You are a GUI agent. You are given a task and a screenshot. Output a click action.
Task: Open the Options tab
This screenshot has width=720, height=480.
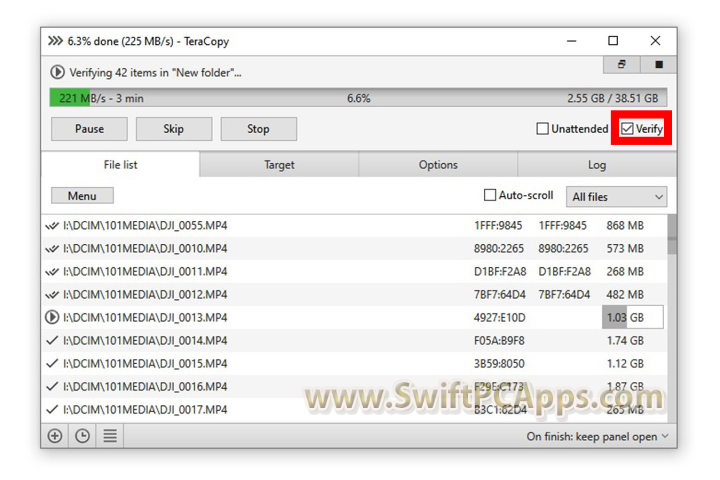(x=438, y=164)
